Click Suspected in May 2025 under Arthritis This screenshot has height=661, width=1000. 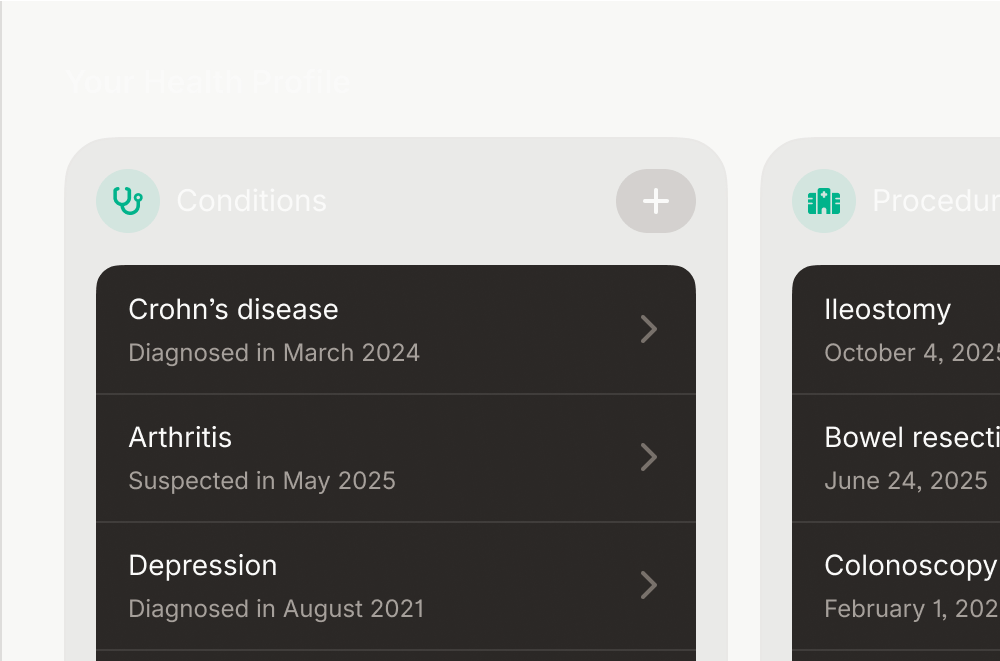(x=262, y=480)
